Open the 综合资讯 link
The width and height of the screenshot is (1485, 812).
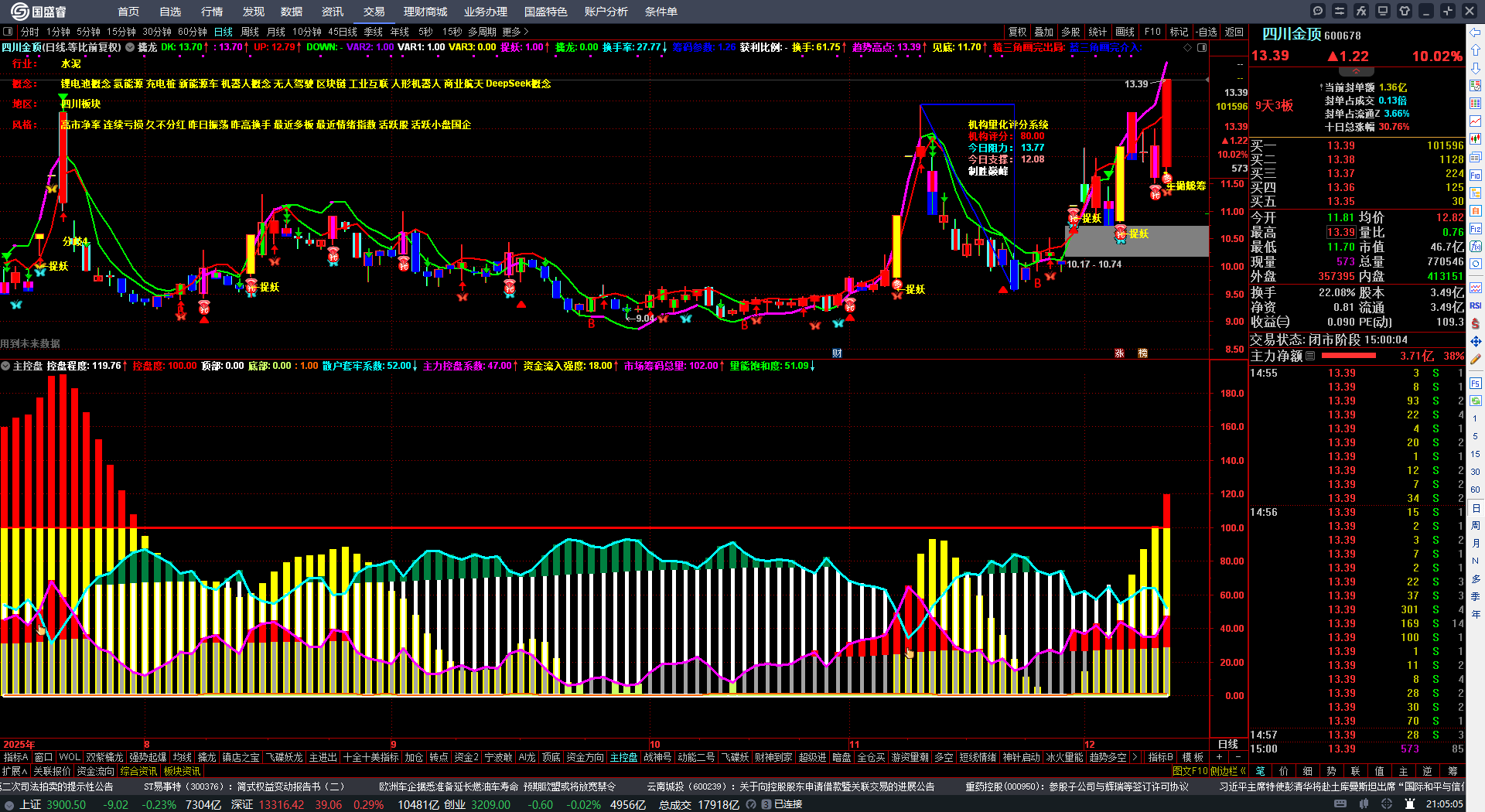pyautogui.click(x=139, y=771)
